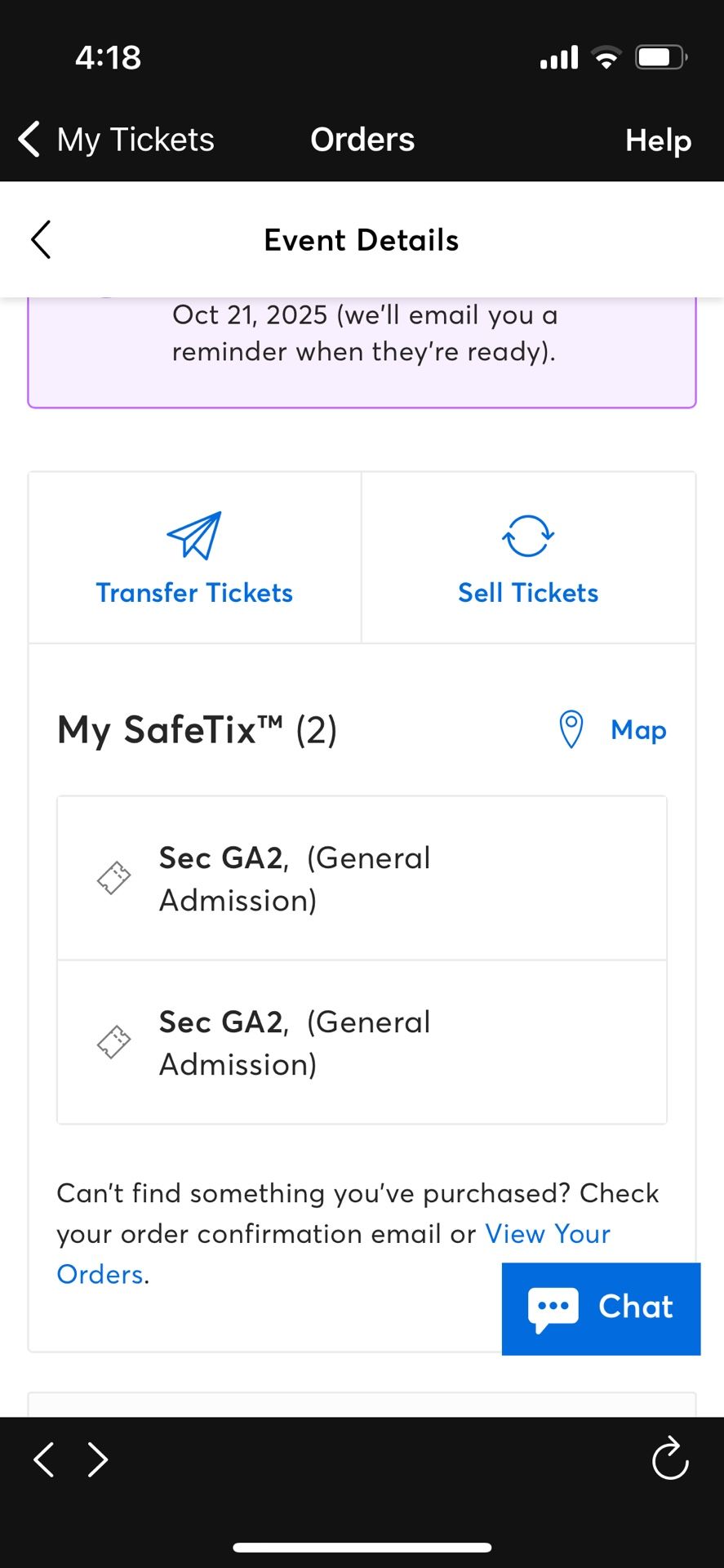Tap Help in the top bar
Image resolution: width=724 pixels, height=1568 pixels.
pyautogui.click(x=657, y=140)
